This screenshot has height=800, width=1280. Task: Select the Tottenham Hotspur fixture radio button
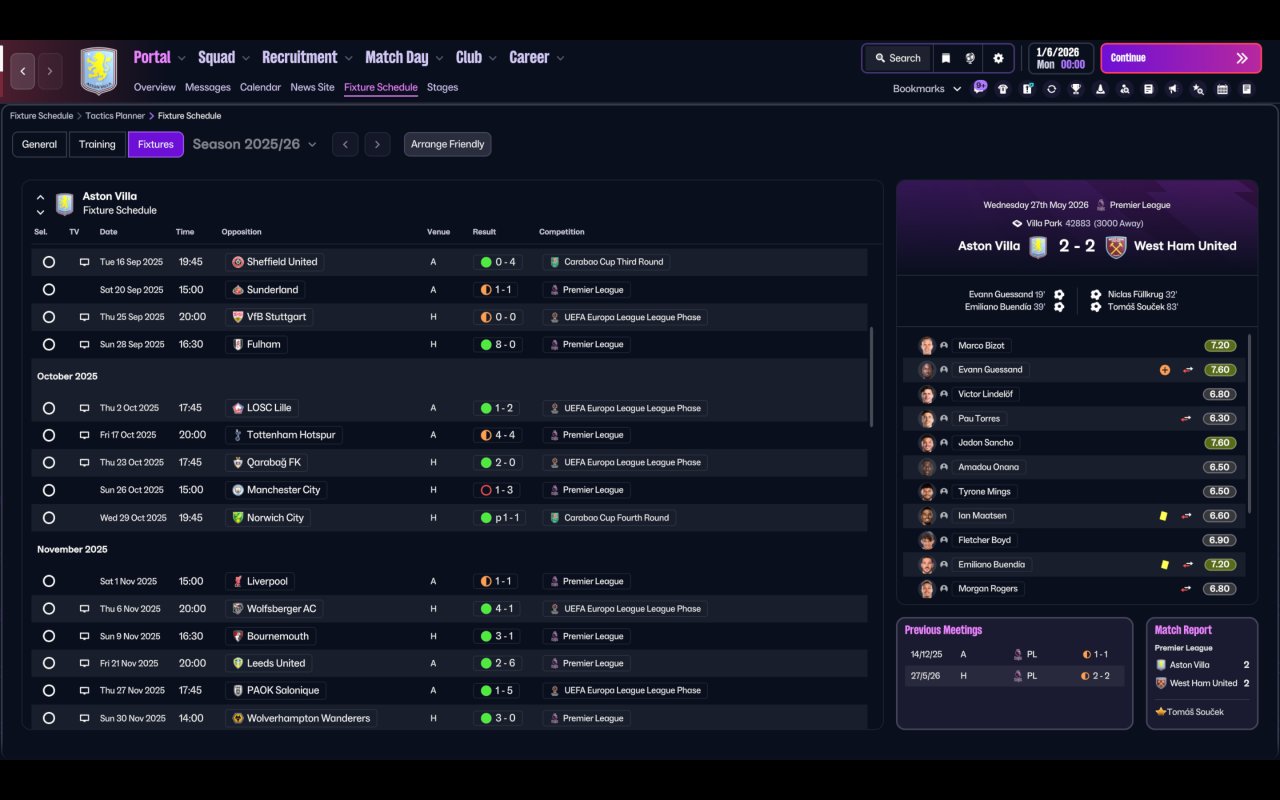[x=49, y=435]
